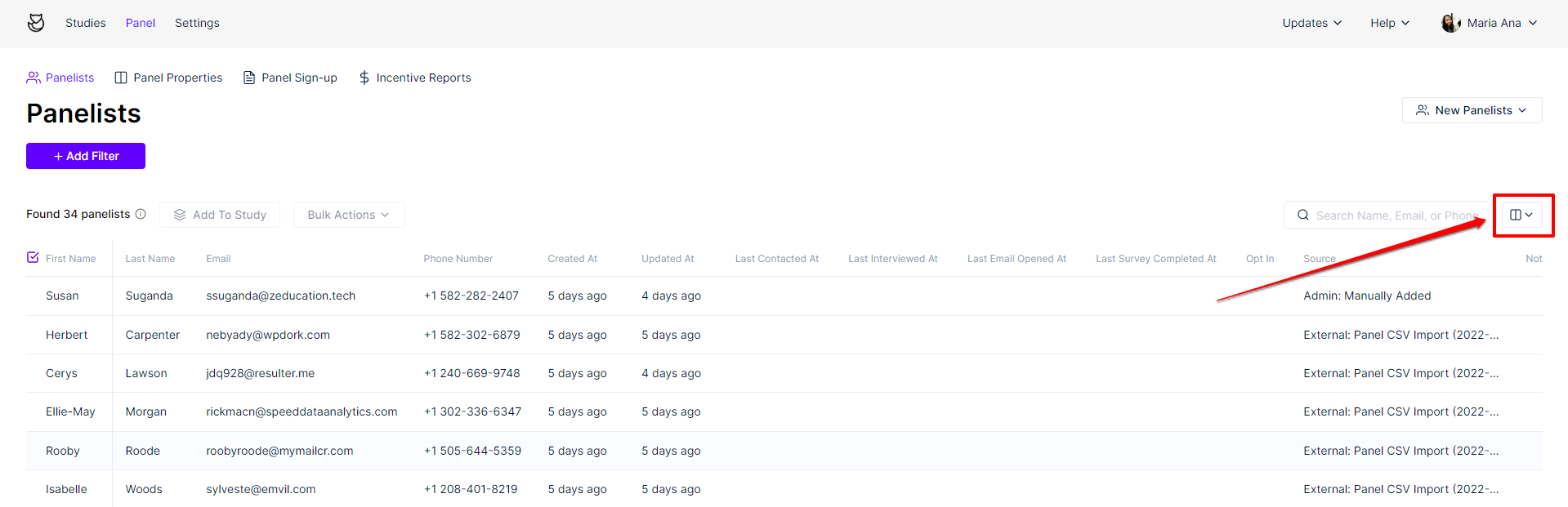This screenshot has width=1568, height=507.
Task: Click email jdq928@resulter.me
Action: pos(261,373)
